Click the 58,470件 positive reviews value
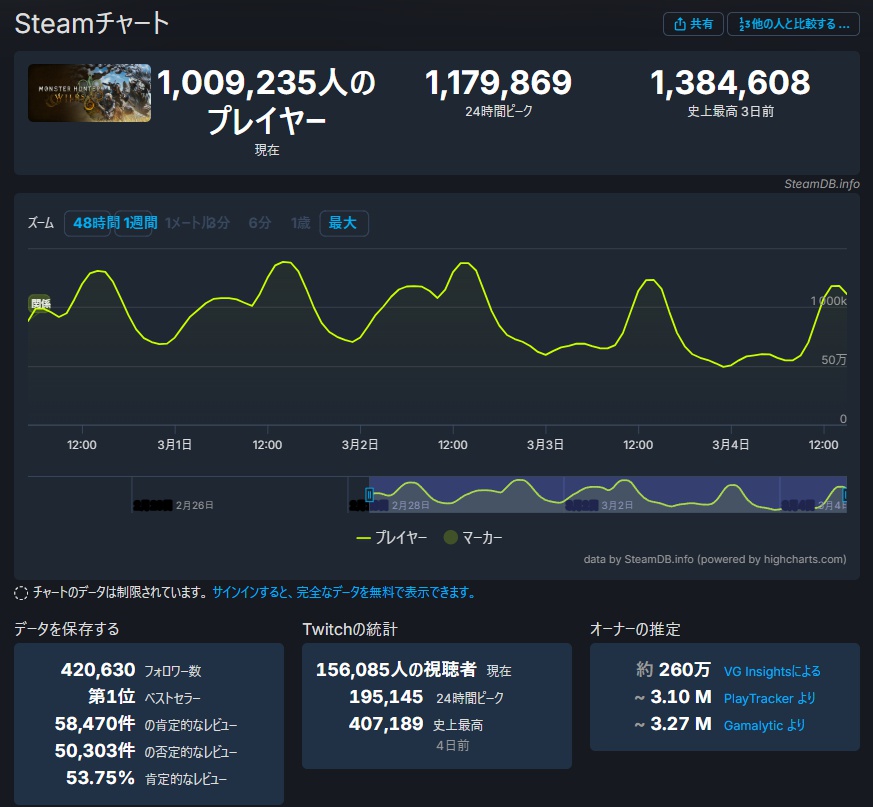The image size is (873, 807). click(95, 723)
